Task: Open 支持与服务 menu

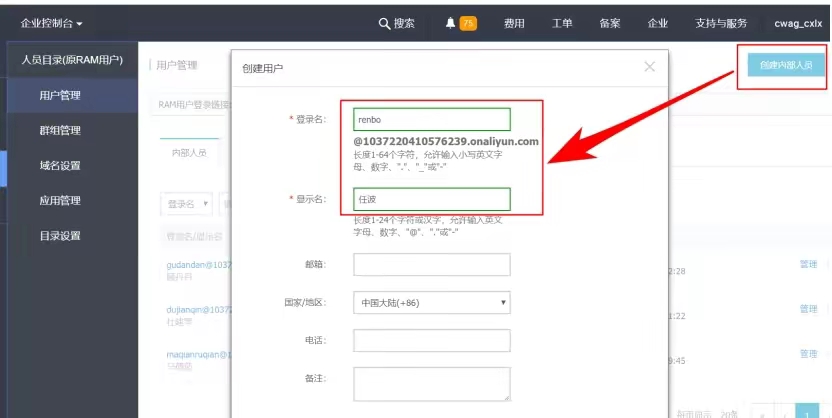Action: click(721, 23)
